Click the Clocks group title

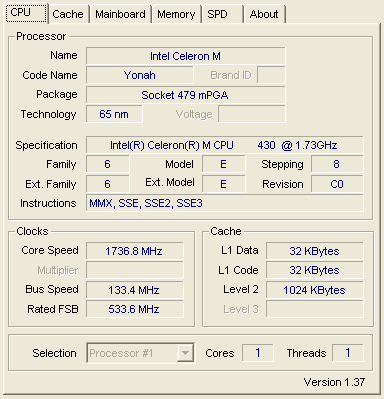pos(32,231)
